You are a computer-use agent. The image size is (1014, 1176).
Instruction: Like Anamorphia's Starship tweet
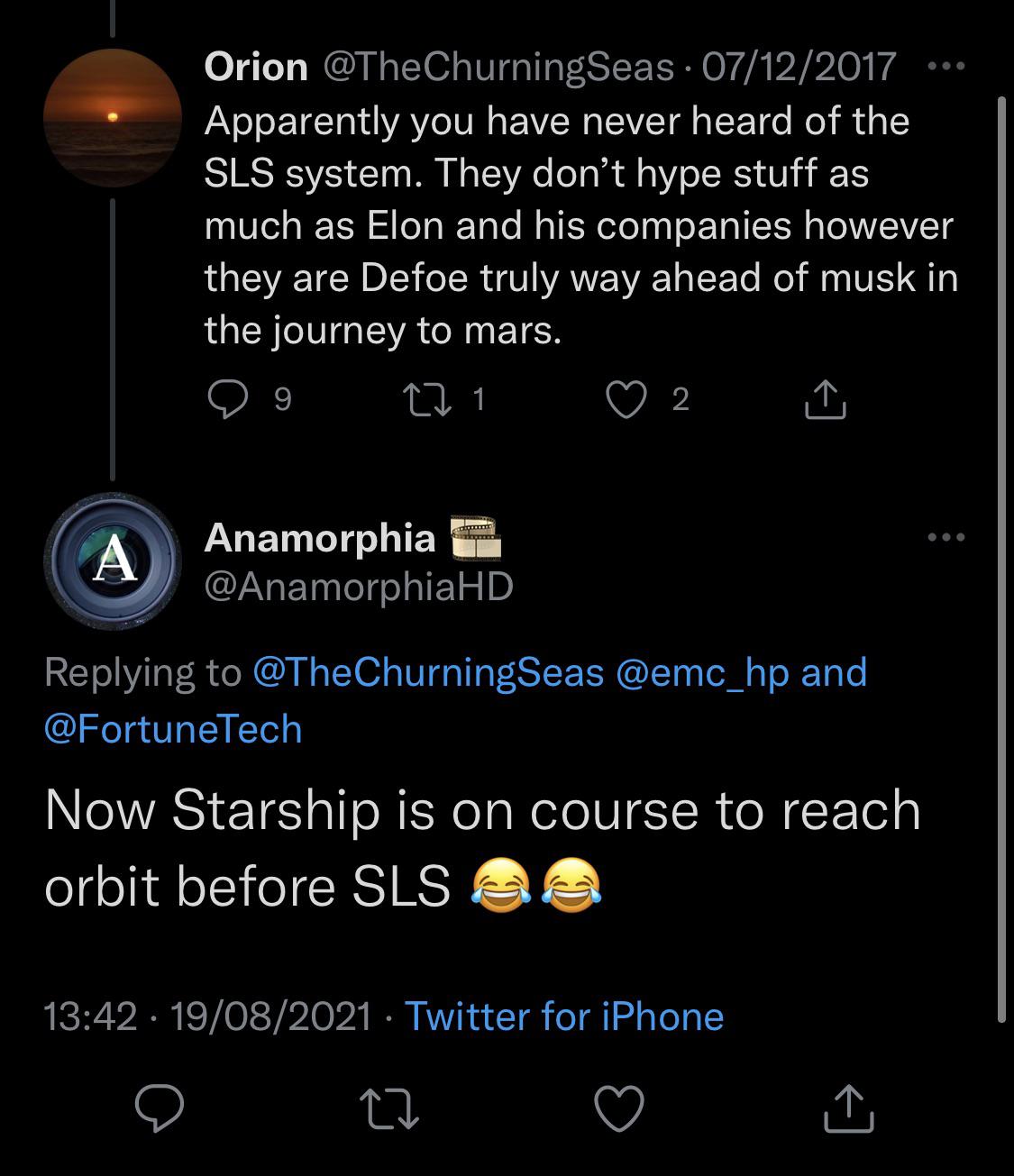[619, 1108]
